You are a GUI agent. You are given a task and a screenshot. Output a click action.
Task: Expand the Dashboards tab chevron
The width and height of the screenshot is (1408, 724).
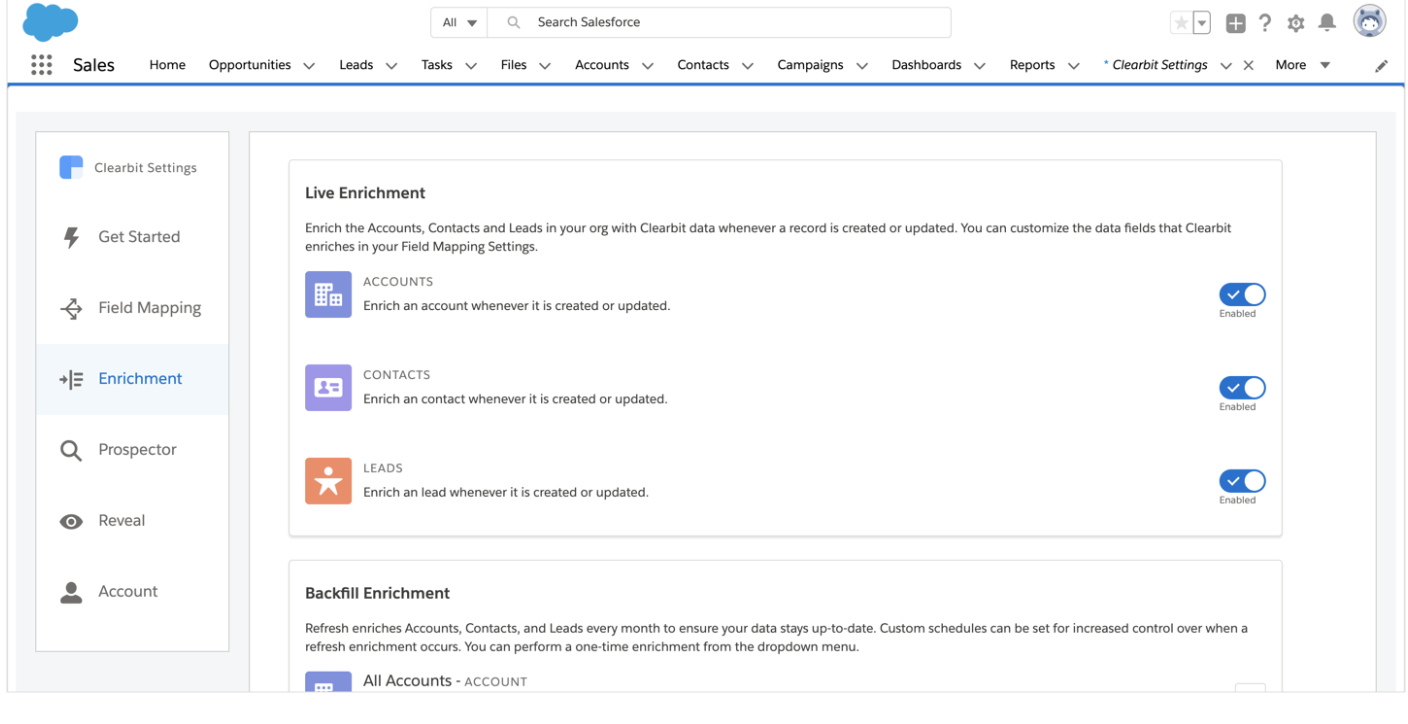[x=980, y=66]
